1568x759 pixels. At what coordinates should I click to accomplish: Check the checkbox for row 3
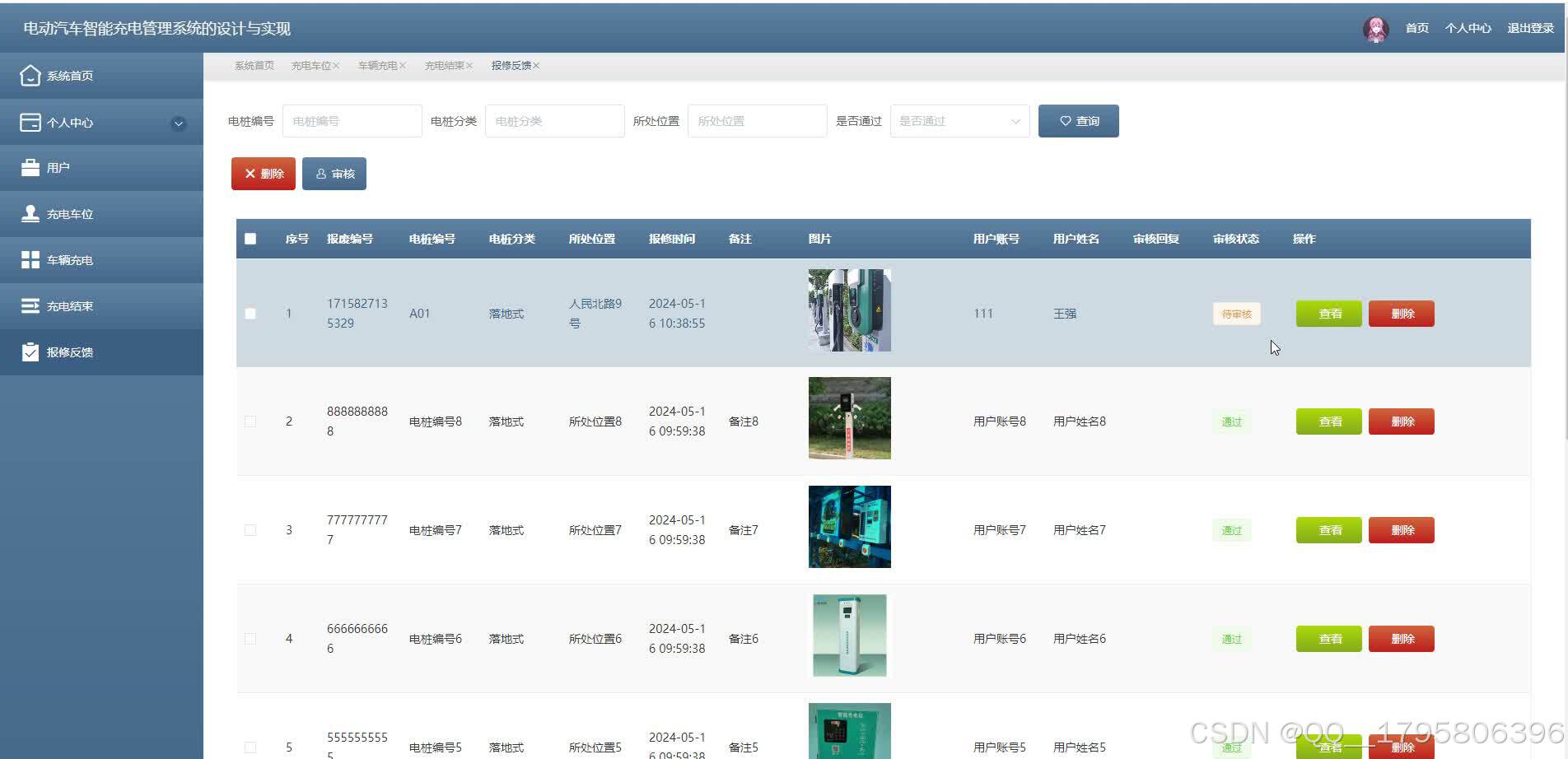[x=250, y=530]
